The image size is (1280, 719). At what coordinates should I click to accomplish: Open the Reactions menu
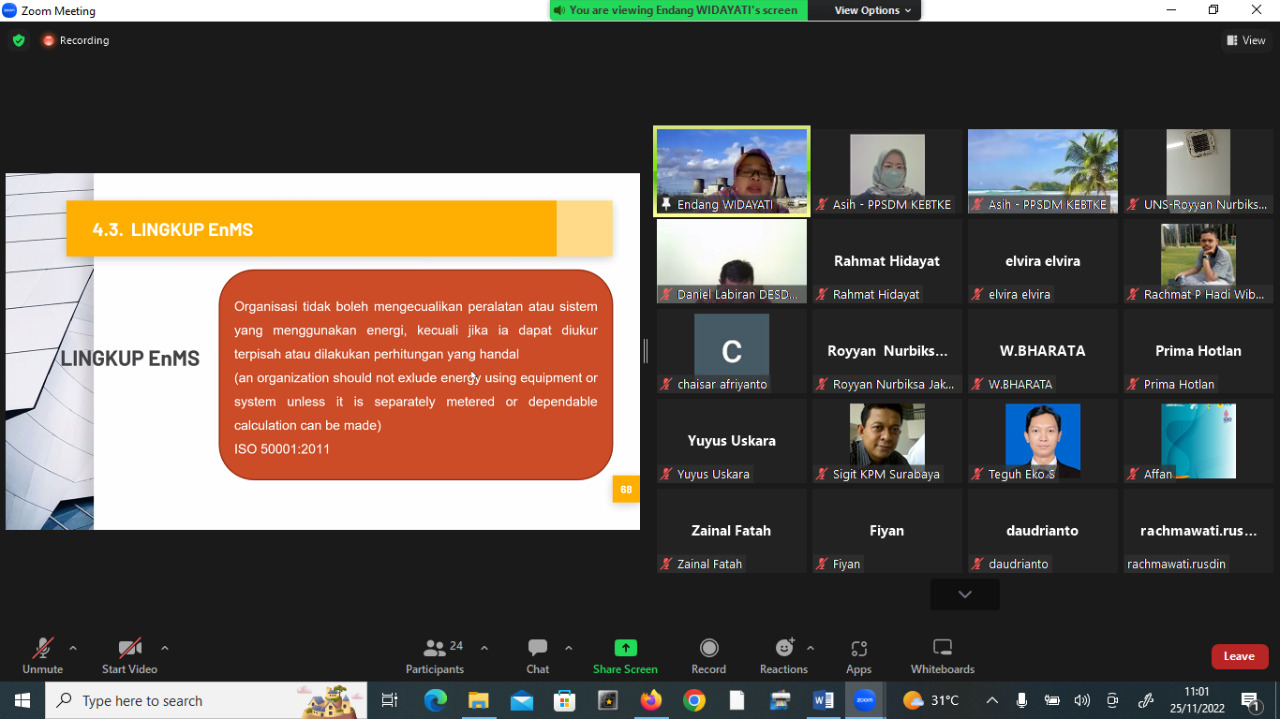[783, 656]
